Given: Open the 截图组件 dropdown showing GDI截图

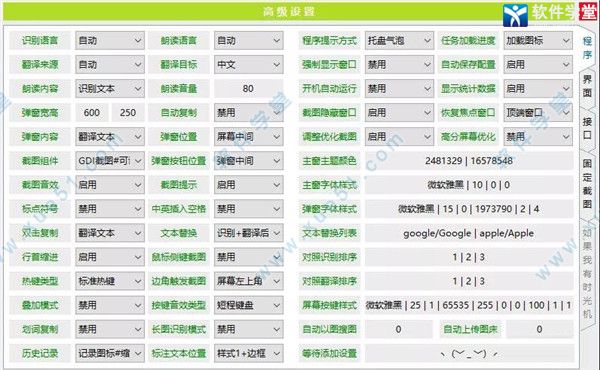Looking at the screenshot, I should point(110,161).
